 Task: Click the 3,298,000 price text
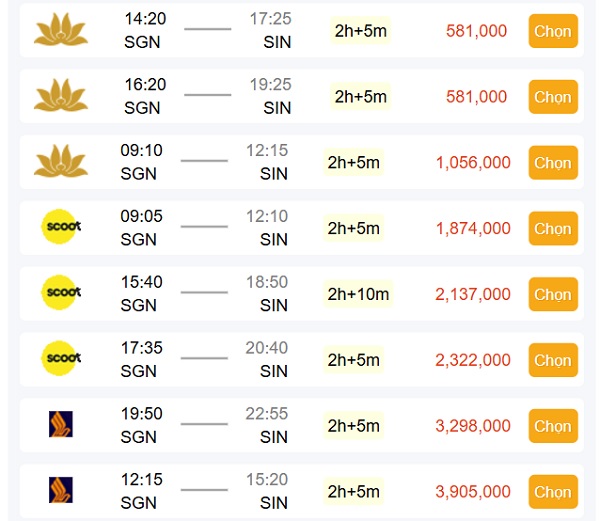click(x=473, y=426)
